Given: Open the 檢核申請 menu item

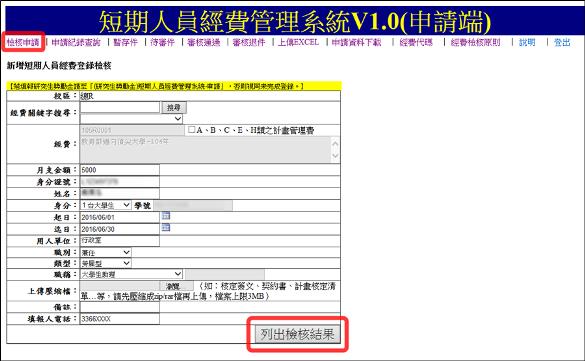Looking at the screenshot, I should (23, 42).
